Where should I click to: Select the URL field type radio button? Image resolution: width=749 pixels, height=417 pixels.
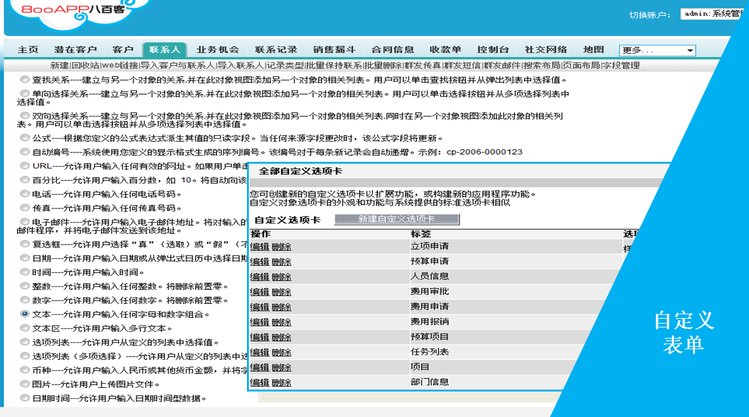click(24, 166)
